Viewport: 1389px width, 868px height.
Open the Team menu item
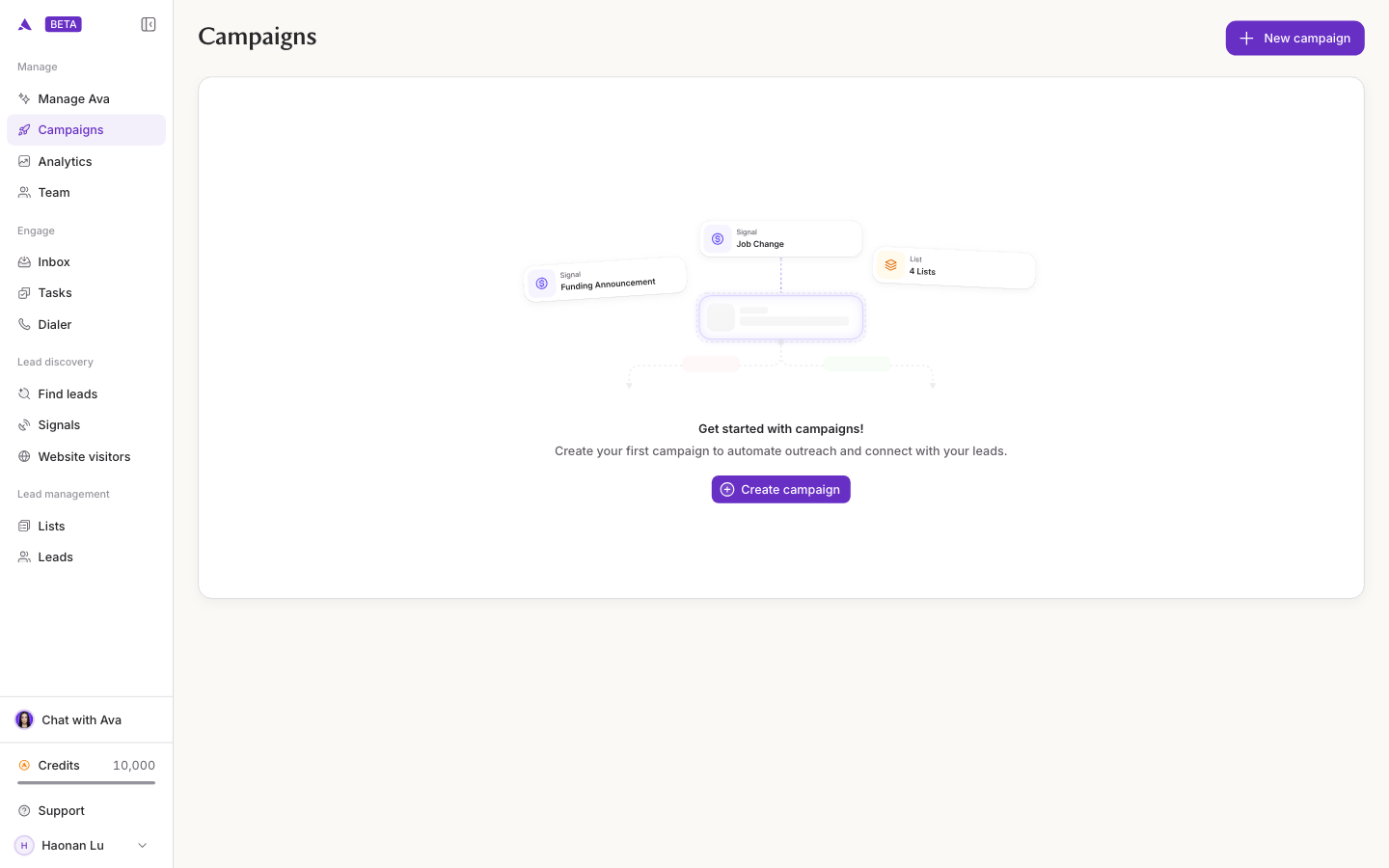(x=86, y=192)
